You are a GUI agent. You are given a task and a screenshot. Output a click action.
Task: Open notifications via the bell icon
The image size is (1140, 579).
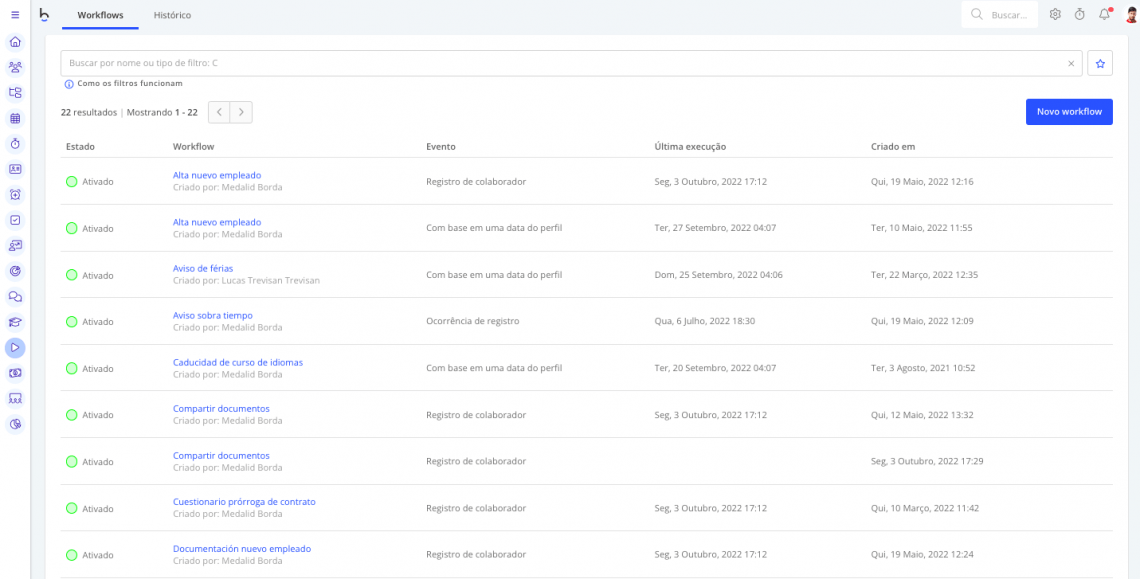click(1103, 14)
